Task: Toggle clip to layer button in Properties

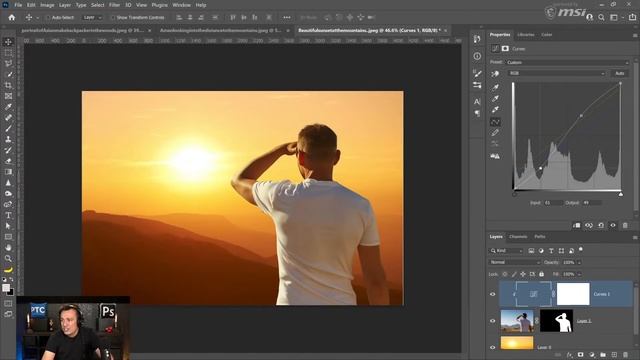Action: coord(576,225)
